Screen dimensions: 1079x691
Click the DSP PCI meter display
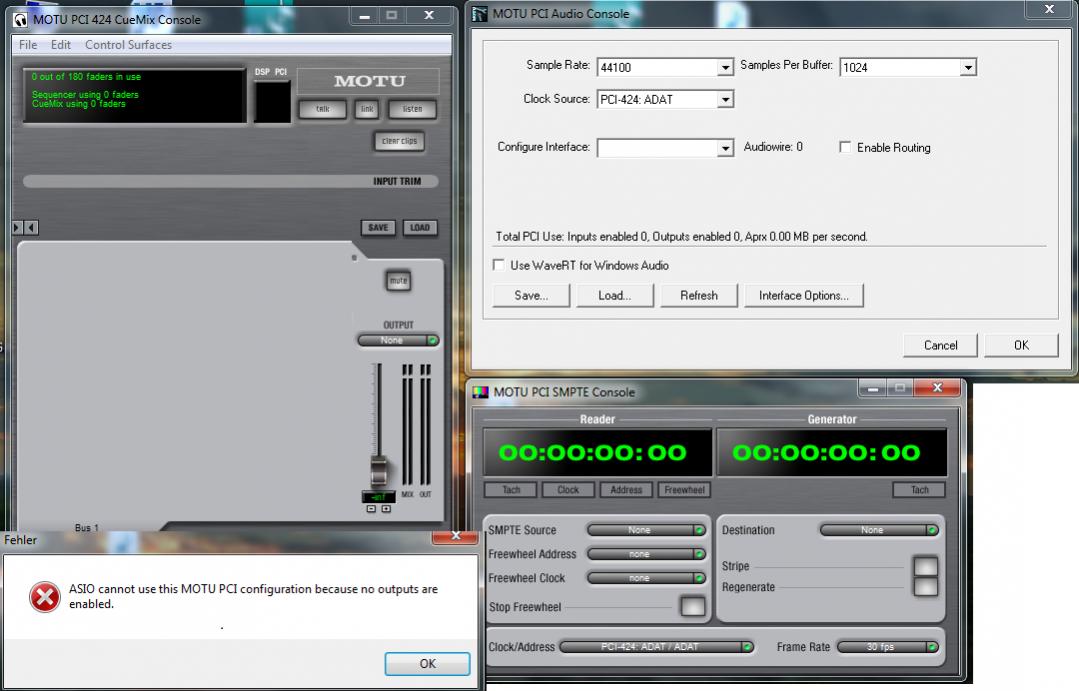click(273, 102)
